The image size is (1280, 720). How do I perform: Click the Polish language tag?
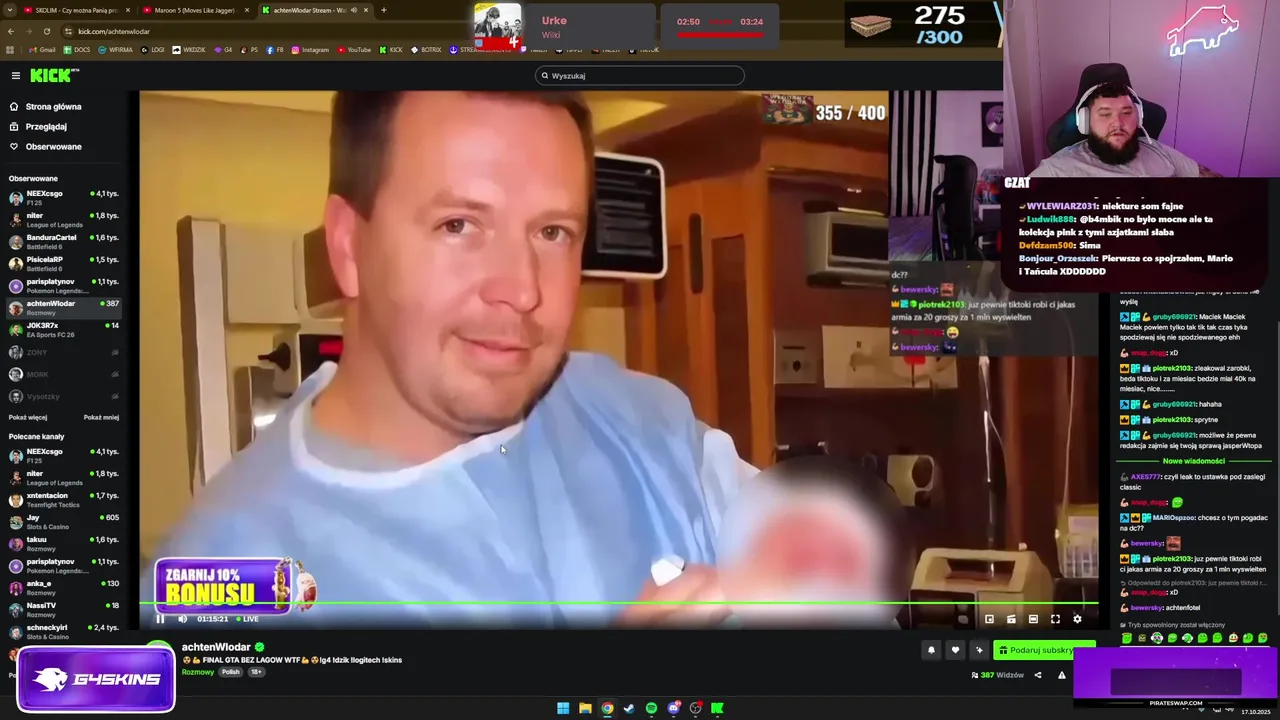click(231, 672)
